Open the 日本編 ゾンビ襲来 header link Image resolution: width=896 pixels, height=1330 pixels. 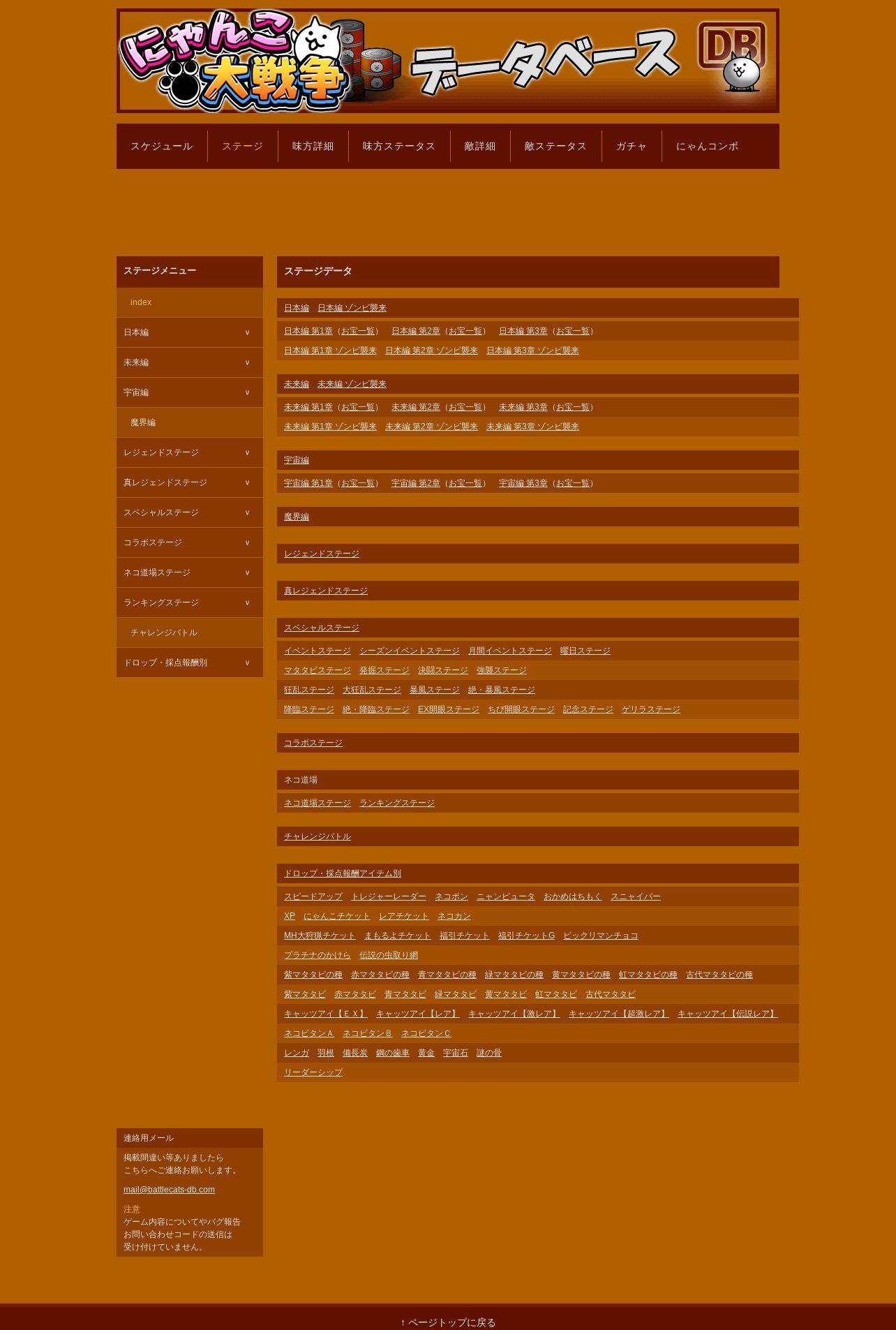pyautogui.click(x=352, y=308)
